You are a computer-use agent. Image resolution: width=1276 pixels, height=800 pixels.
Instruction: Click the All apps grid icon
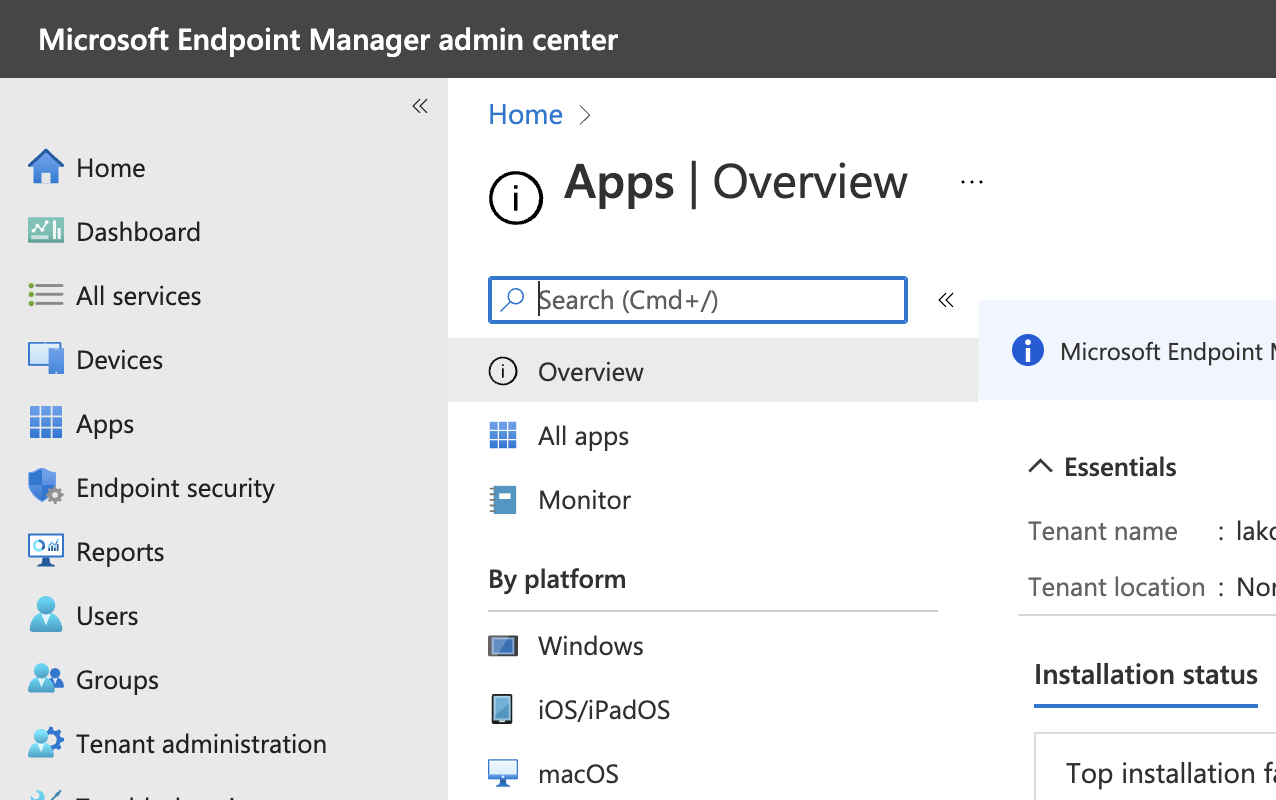pos(503,435)
